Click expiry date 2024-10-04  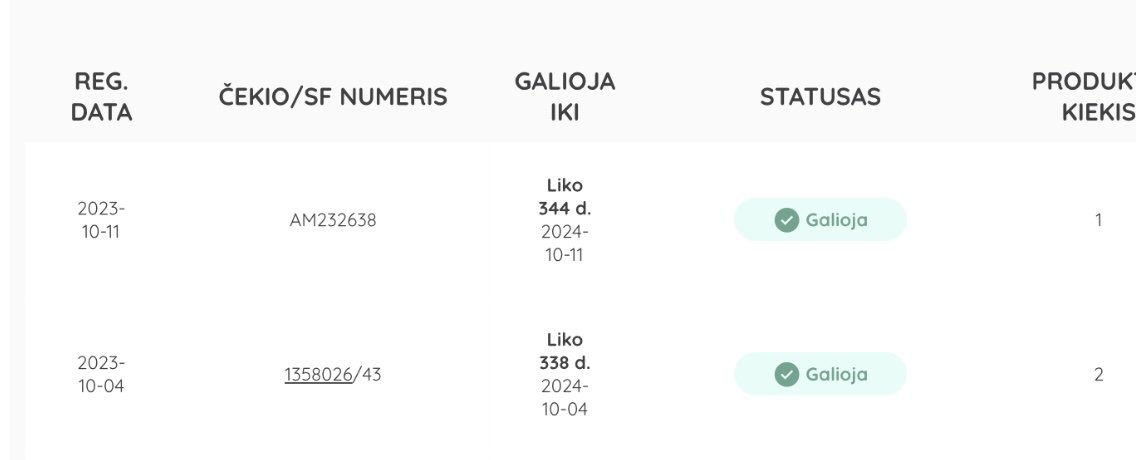(x=564, y=398)
